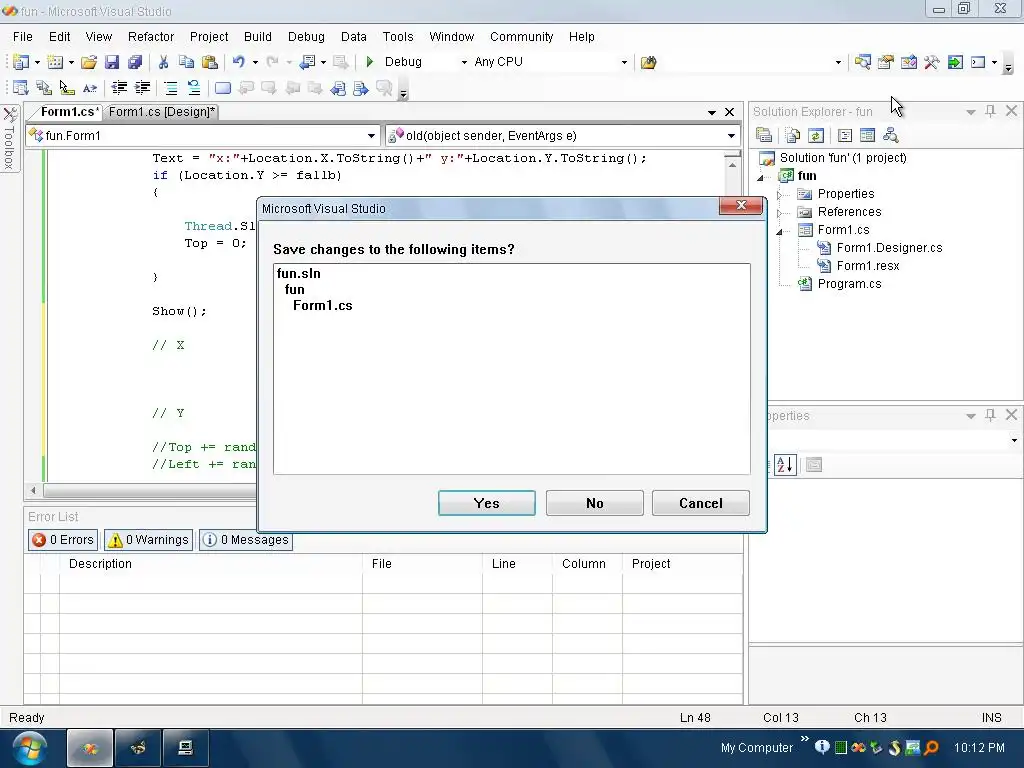Click the Save floppy disk icon
Screen dimensions: 1024x768
(x=112, y=62)
